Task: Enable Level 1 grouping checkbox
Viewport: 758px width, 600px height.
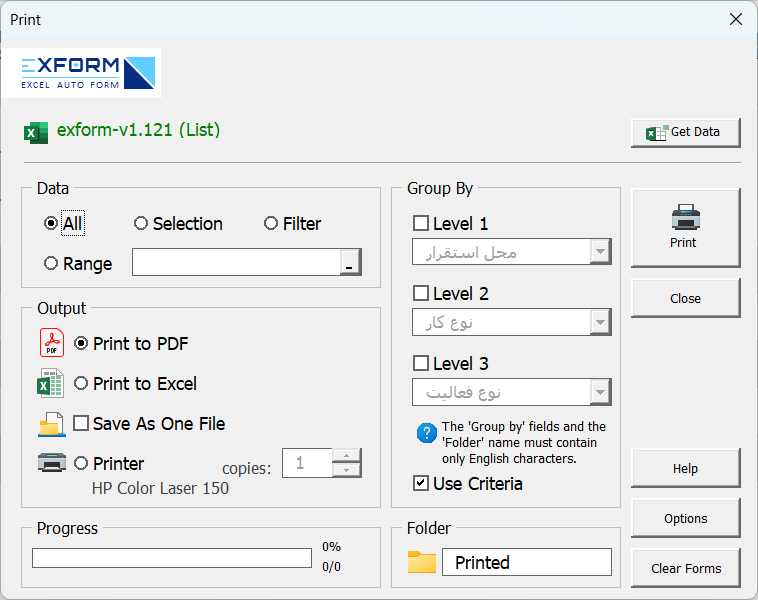Action: point(421,223)
